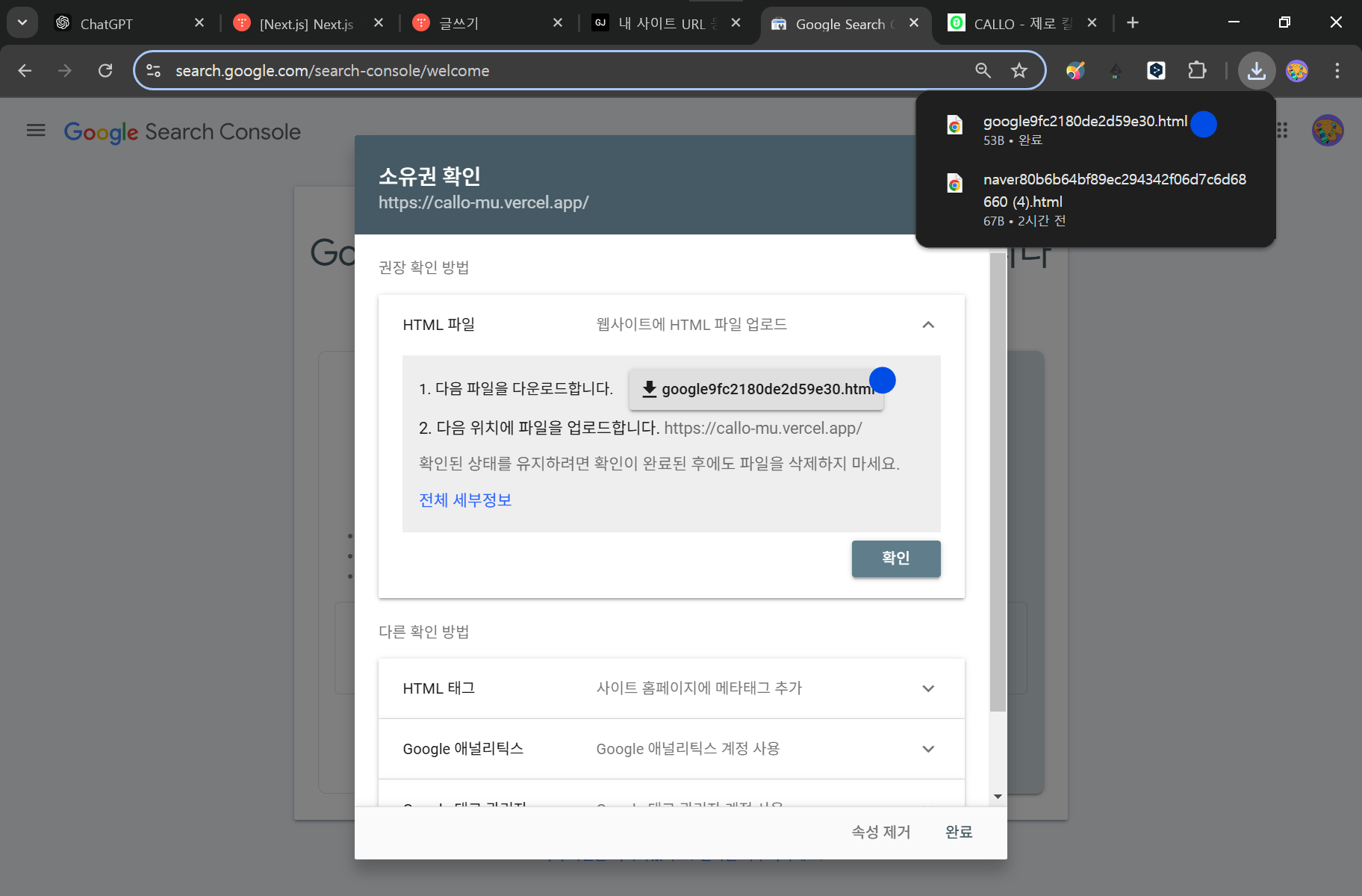Open downloaded naver80b6b64bf89ec294342f06d7c6d68660 (4).html file
The image size is (1362, 896).
click(1095, 199)
